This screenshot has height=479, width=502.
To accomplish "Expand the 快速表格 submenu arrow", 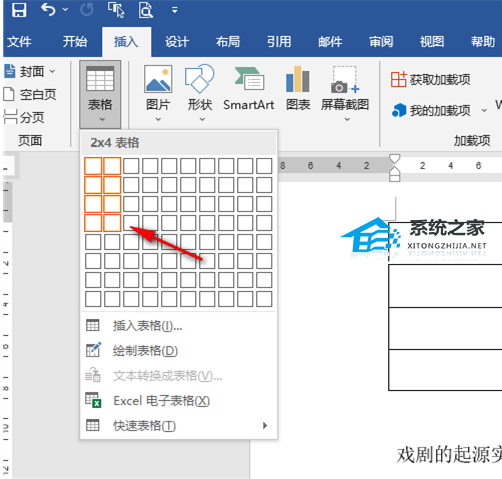I will (265, 425).
